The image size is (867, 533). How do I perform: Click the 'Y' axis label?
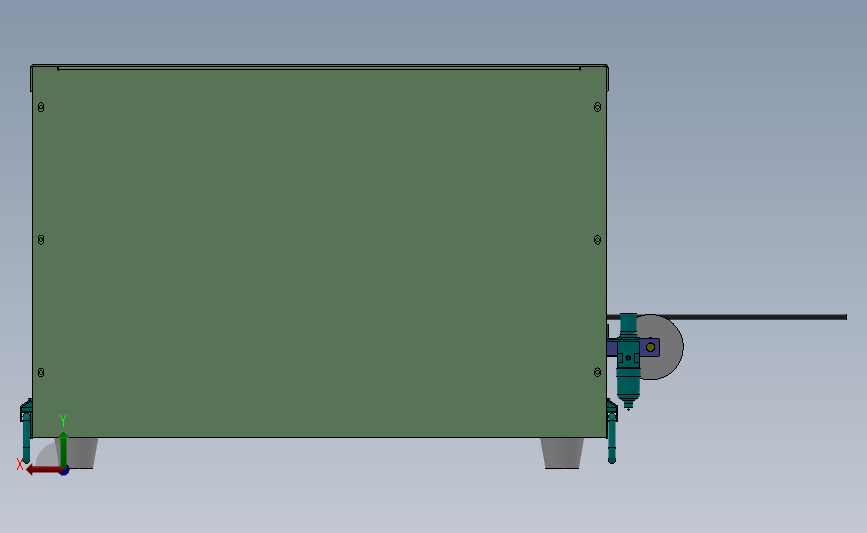pos(63,421)
